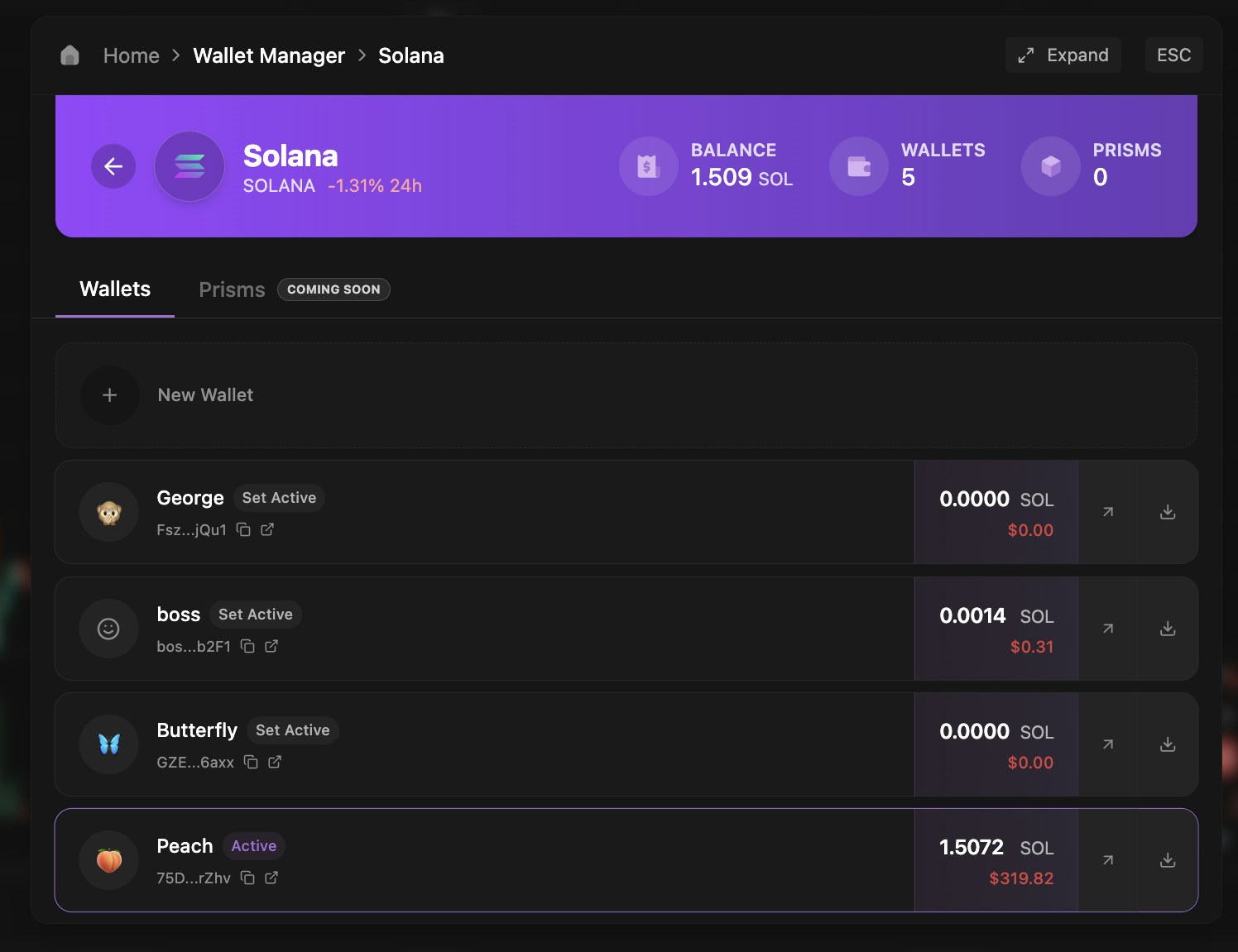Click the 1.5072 SOL balance

point(996,848)
